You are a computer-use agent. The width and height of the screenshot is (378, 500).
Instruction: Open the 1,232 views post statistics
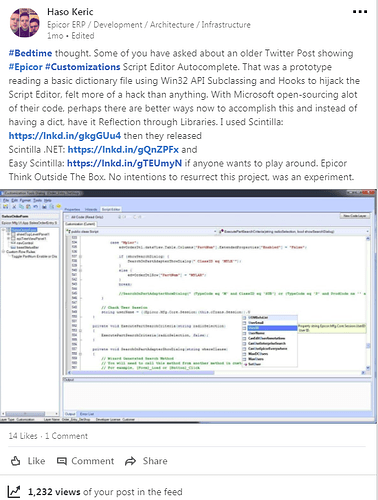(105, 492)
